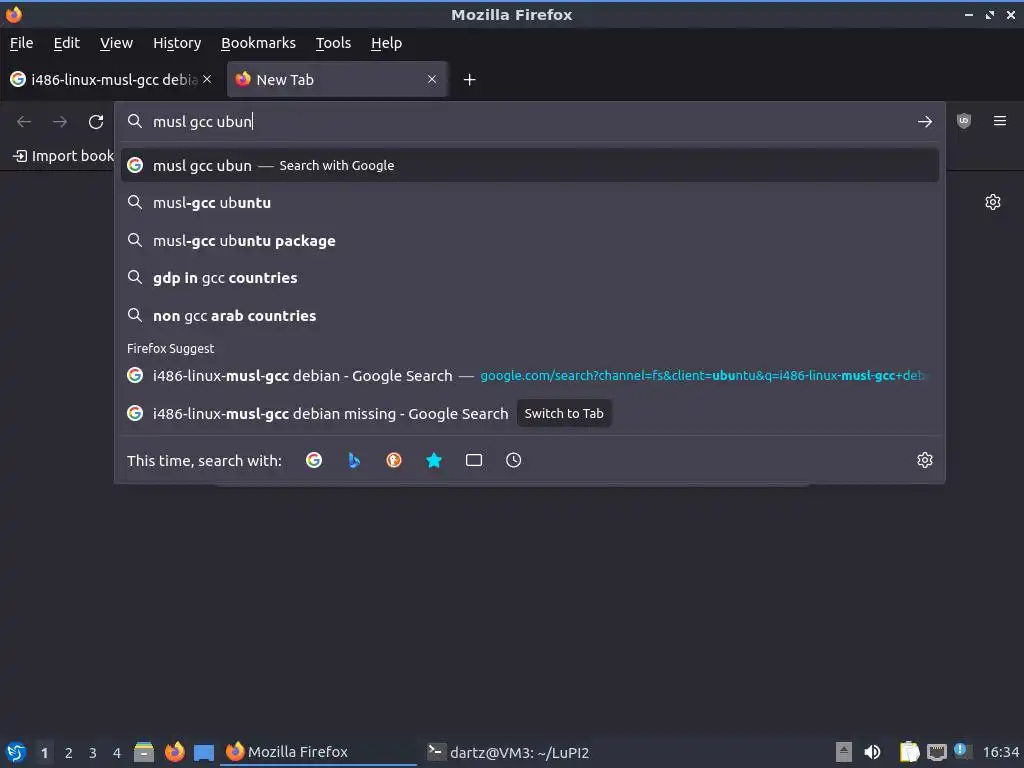
Task: Go forward with the forward arrow
Action: click(x=60, y=121)
